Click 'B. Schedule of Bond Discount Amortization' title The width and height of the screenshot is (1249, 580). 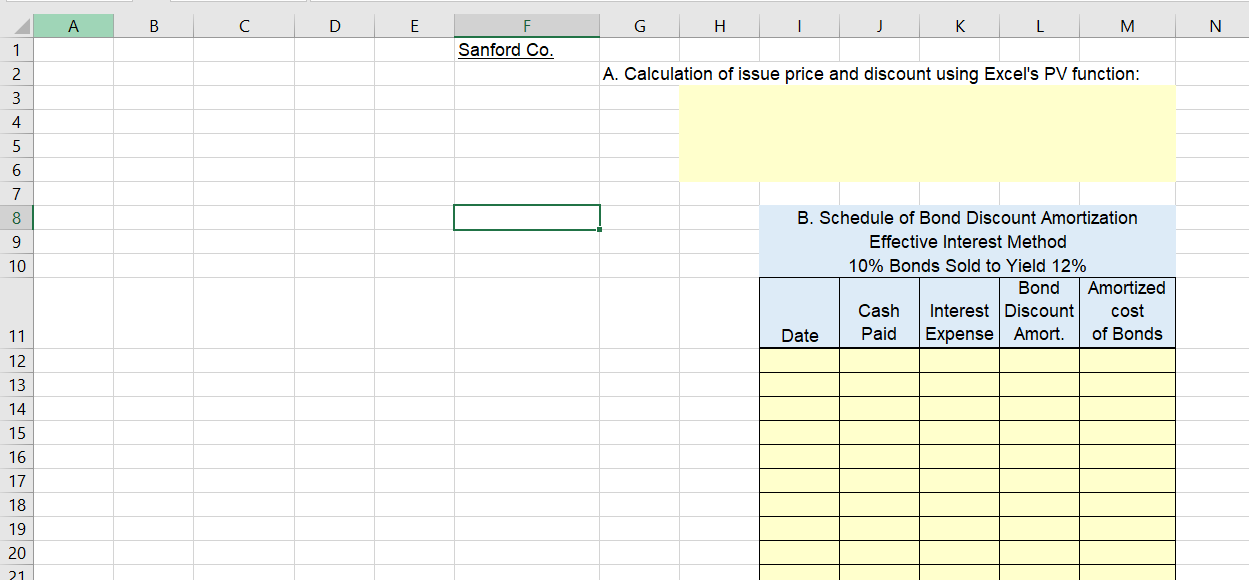pos(967,218)
